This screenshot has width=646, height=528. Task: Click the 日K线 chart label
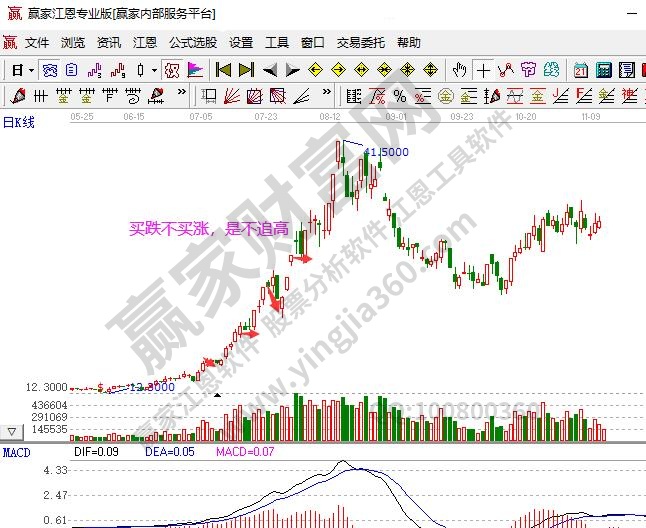click(19, 122)
